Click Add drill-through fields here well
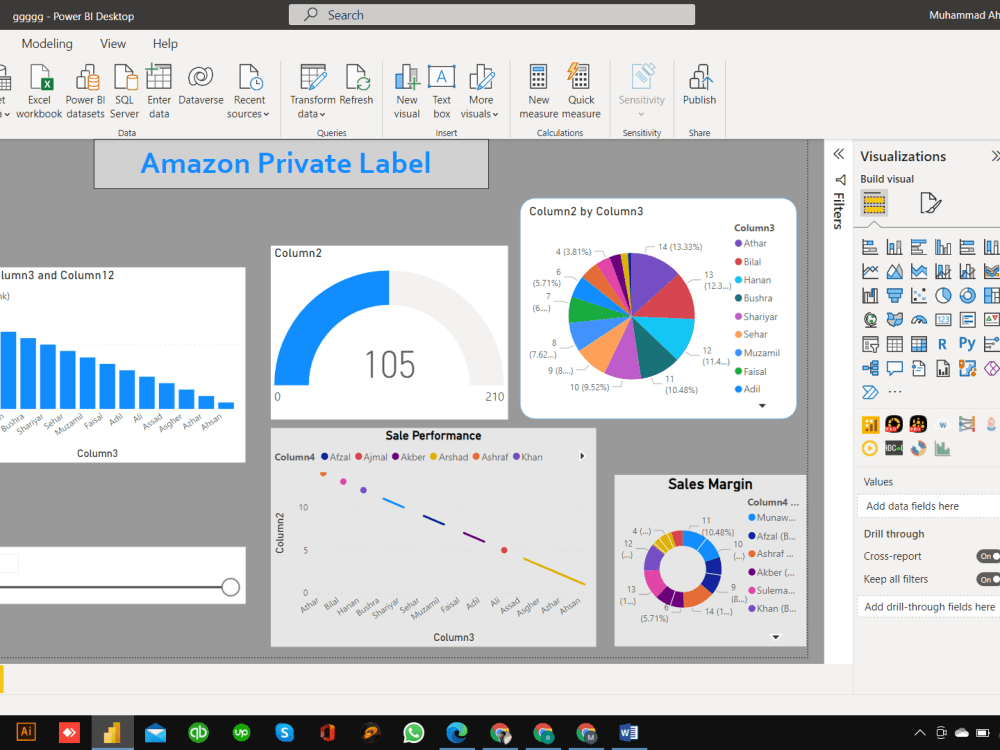1000x750 pixels. tap(929, 607)
